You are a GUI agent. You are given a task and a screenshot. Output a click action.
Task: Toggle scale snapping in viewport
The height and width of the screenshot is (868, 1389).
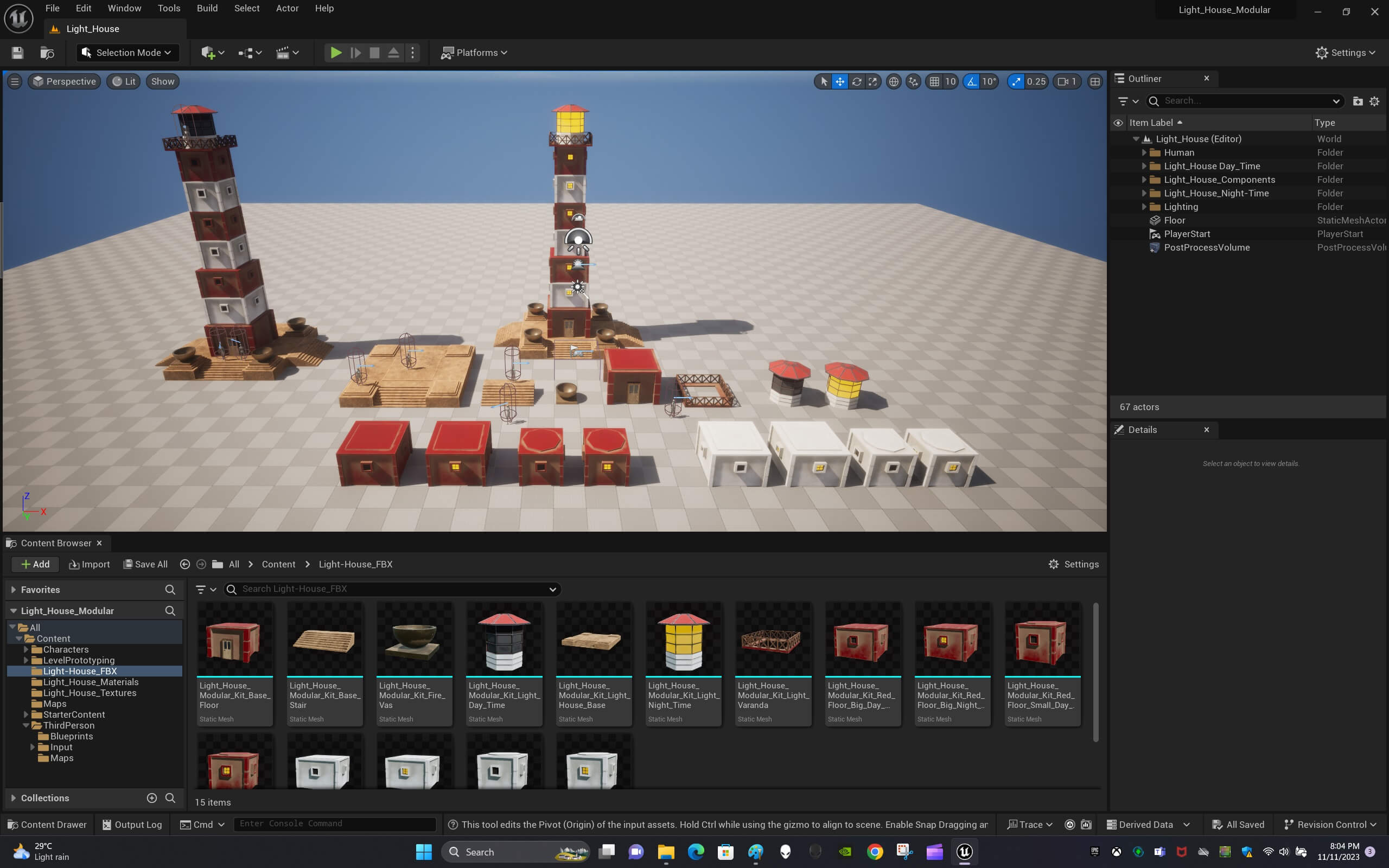coord(1016,81)
